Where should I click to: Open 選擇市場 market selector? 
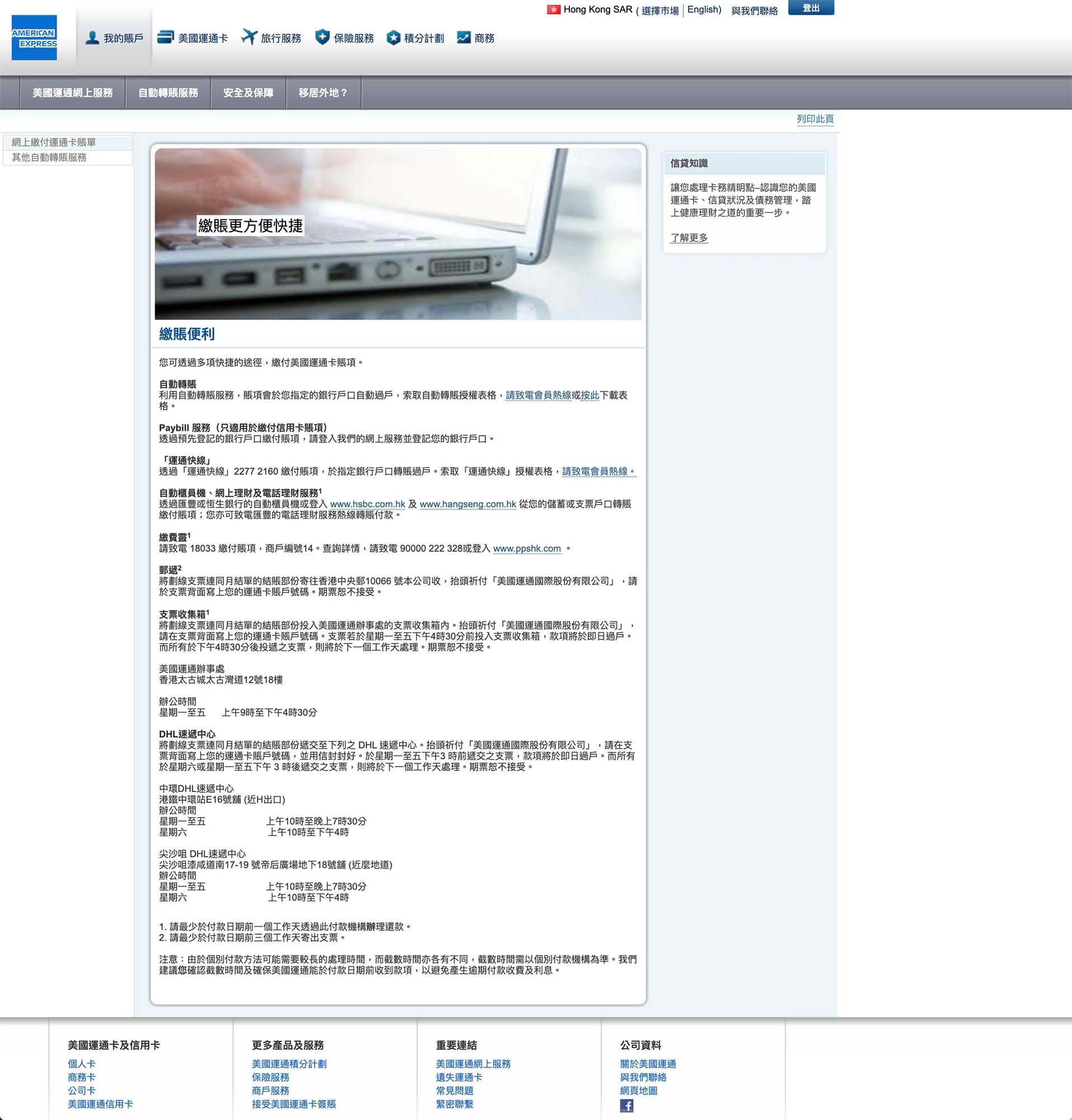pos(659,10)
